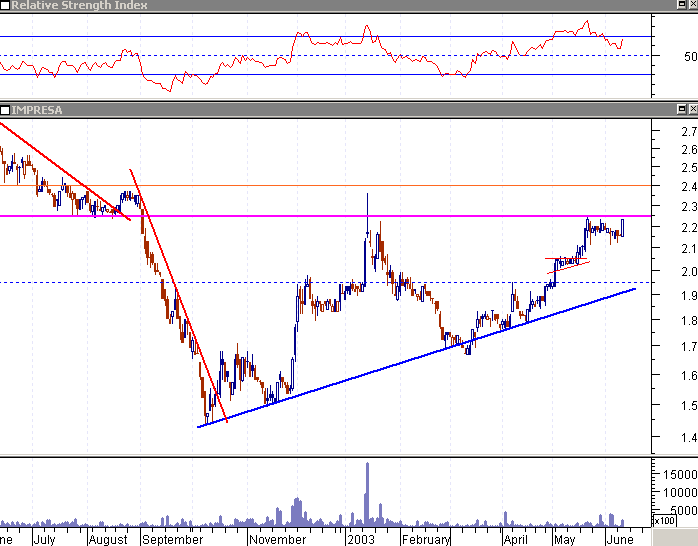Click the August label on date axis
Viewport: 698px width, 546px height.
[x=108, y=540]
